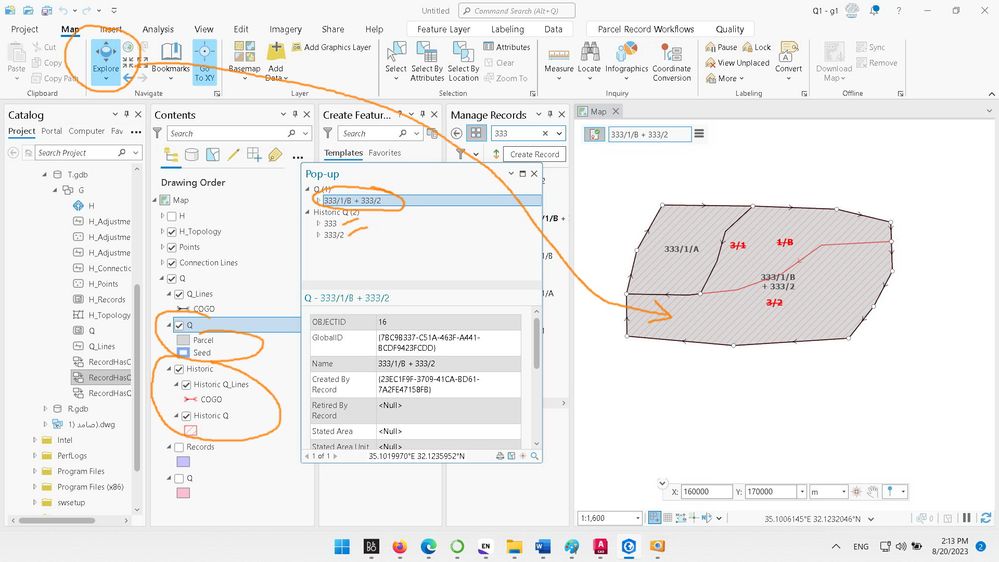The image size is (999, 562).
Task: Click the zoom magnifier in Pop-up footer
Action: click(x=535, y=456)
